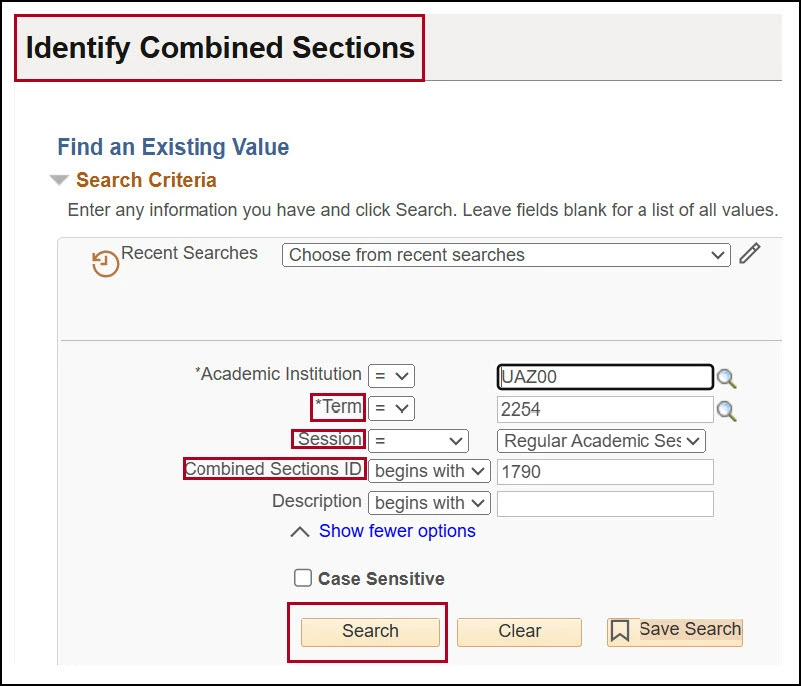This screenshot has width=801, height=686.
Task: Click the Search Criteria heading text
Action: [147, 180]
